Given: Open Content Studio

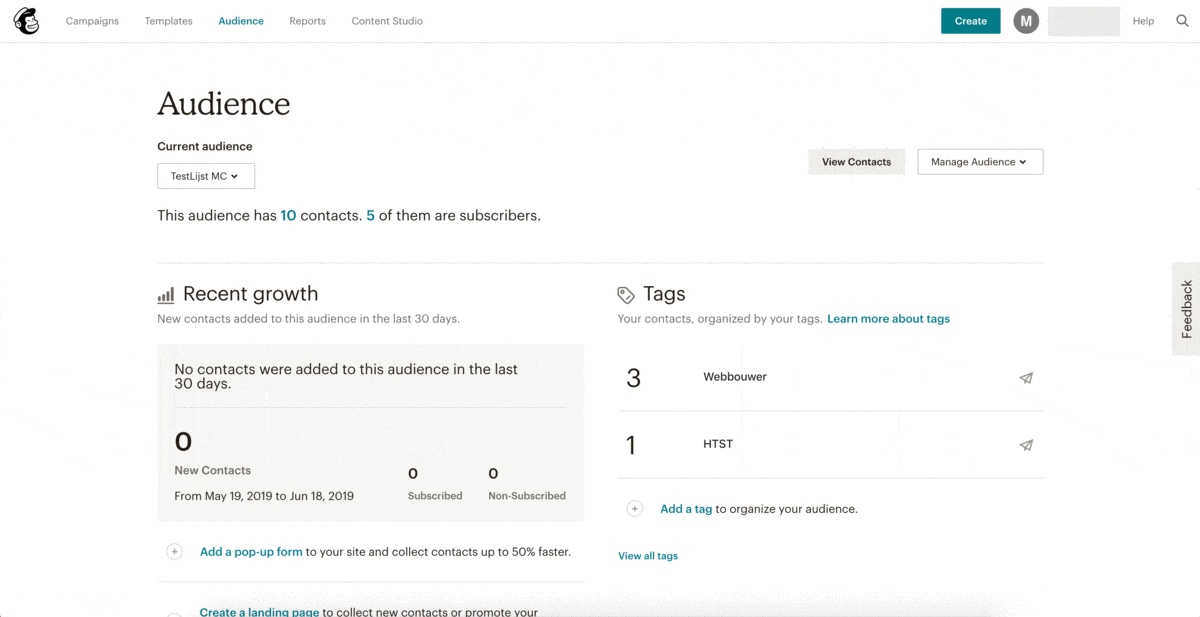Looking at the screenshot, I should coord(387,21).
